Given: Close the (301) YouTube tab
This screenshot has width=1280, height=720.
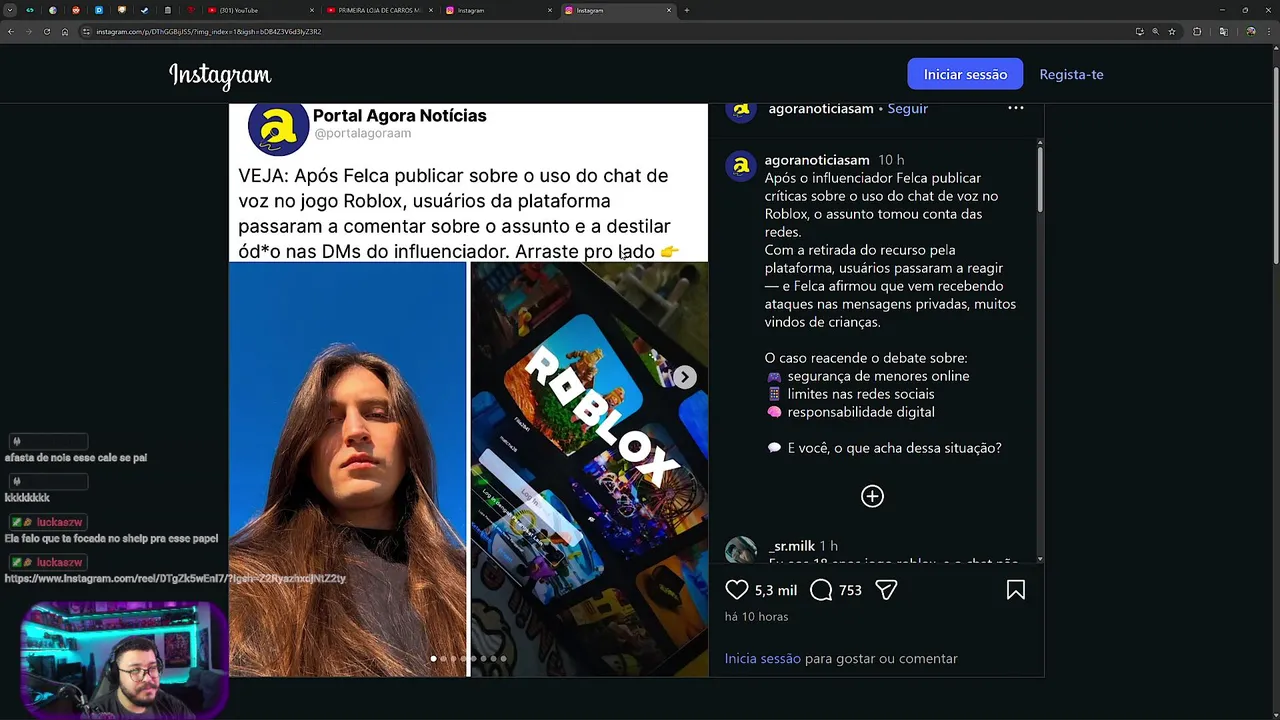Looking at the screenshot, I should tap(312, 10).
